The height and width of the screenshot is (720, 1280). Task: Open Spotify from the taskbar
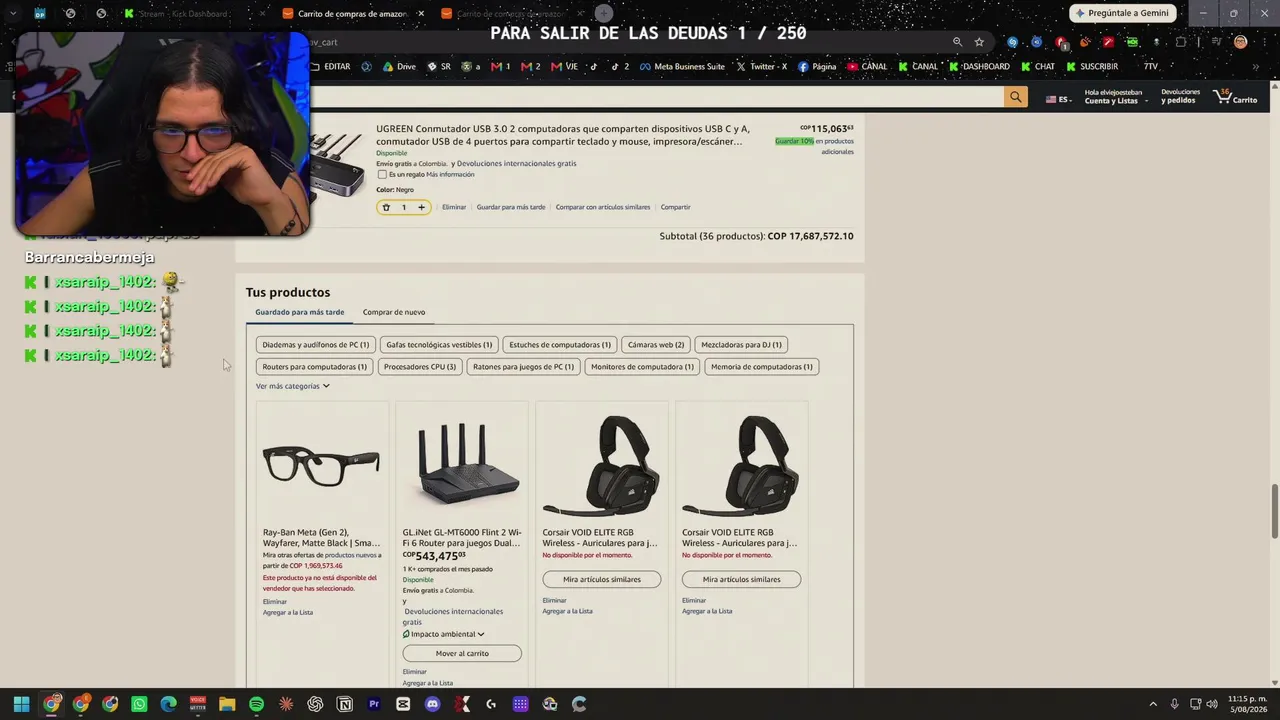point(256,704)
